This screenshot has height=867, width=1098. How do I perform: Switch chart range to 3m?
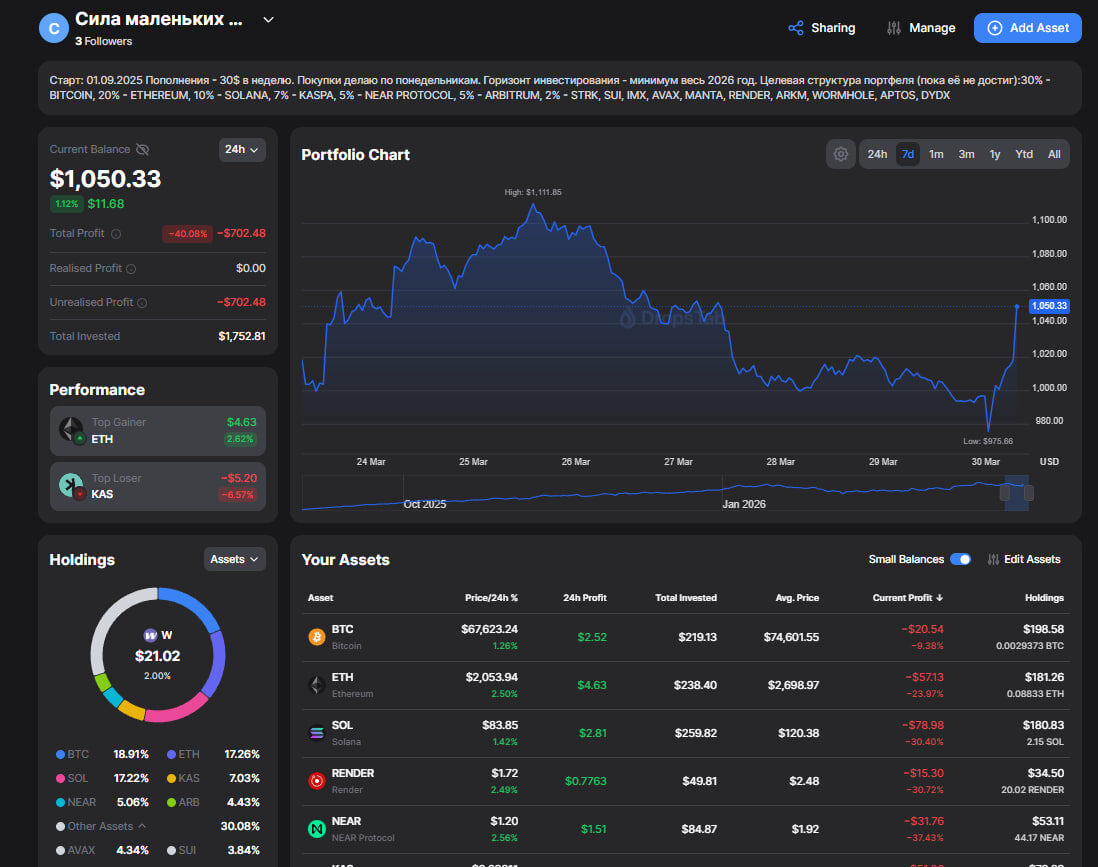coord(966,154)
